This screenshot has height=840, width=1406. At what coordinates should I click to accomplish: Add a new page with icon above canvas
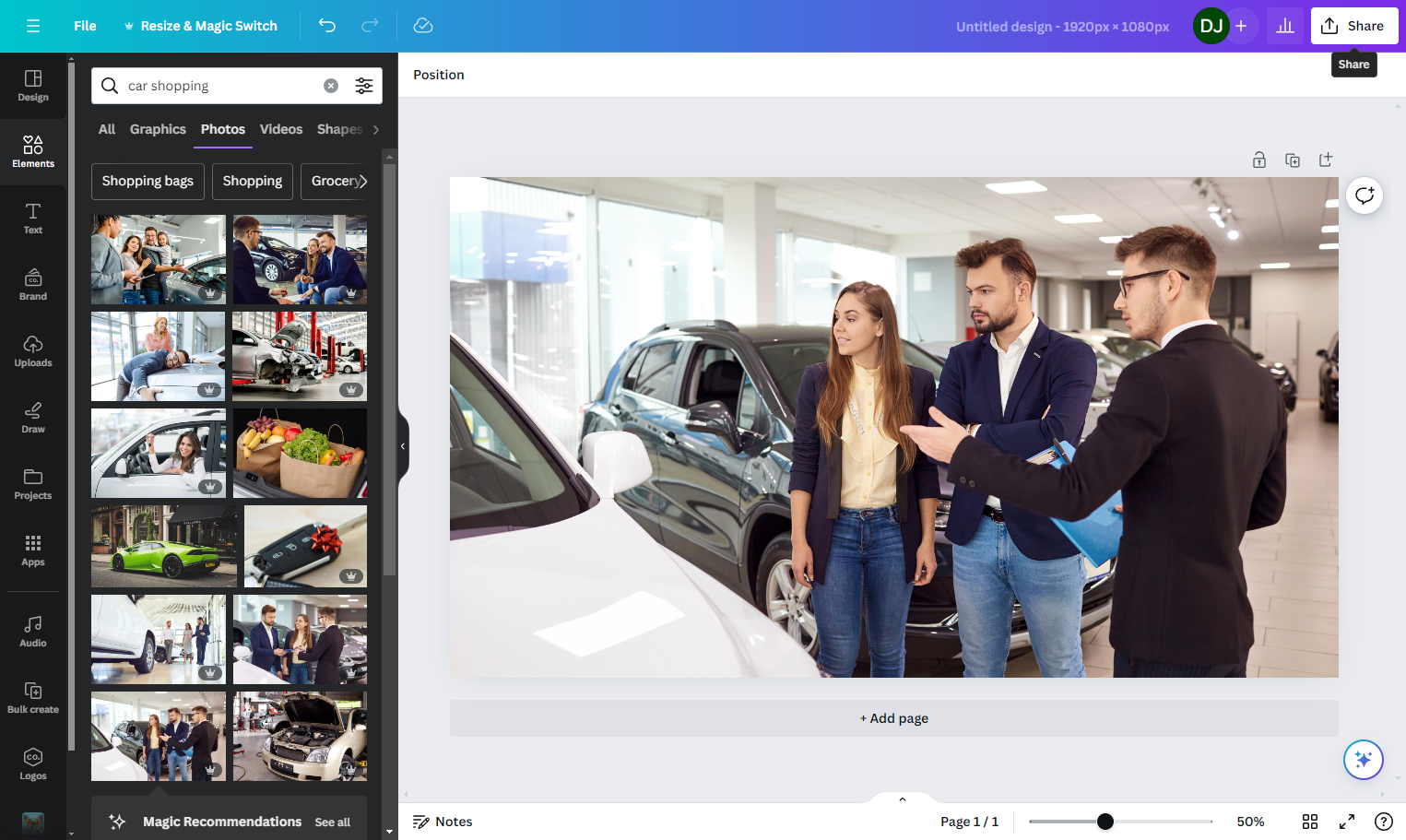[x=1326, y=160]
